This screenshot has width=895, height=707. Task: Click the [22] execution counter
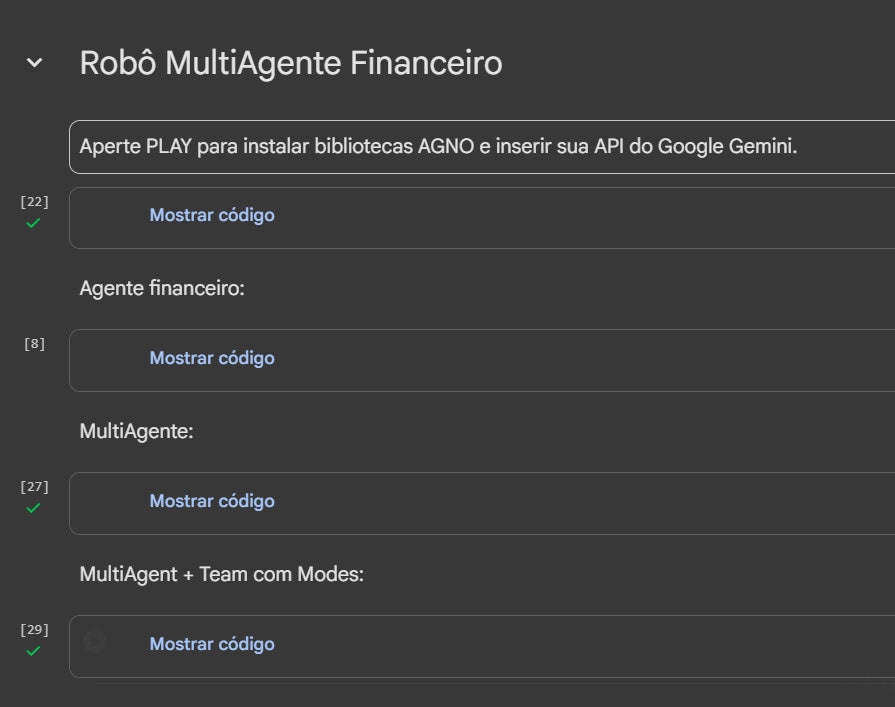(x=34, y=201)
